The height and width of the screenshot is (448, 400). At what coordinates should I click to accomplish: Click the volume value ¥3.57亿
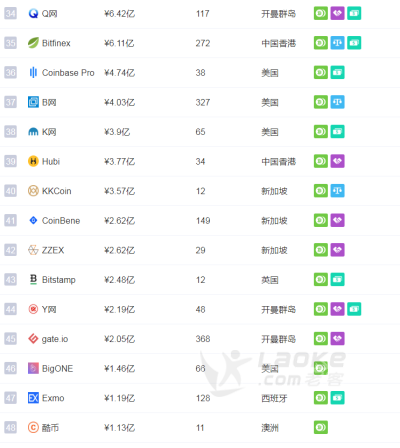tap(119, 191)
